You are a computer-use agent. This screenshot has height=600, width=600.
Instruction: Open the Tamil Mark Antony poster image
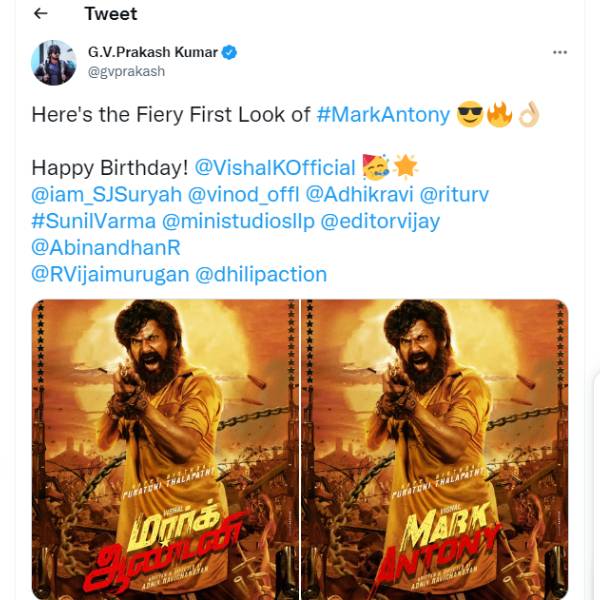point(165,450)
